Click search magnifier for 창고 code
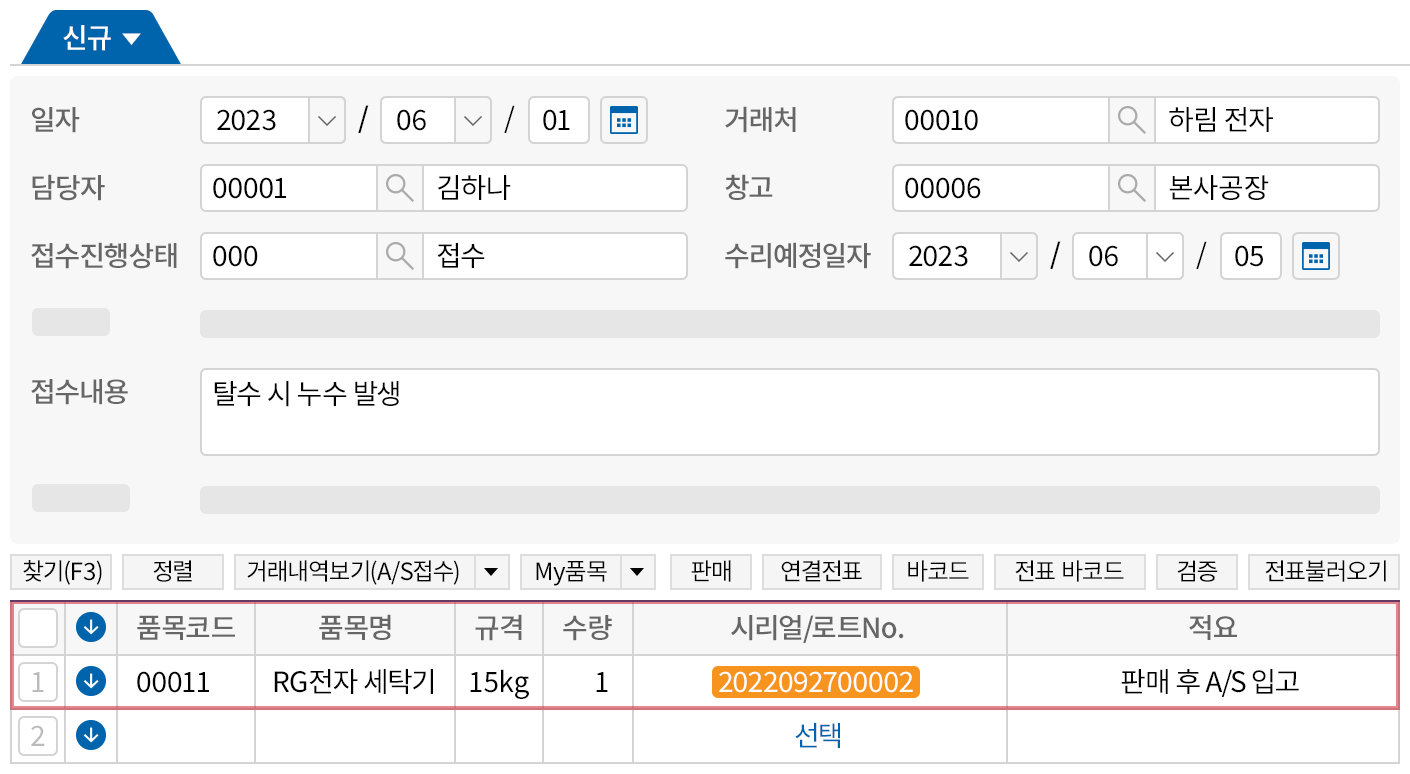 tap(1131, 189)
